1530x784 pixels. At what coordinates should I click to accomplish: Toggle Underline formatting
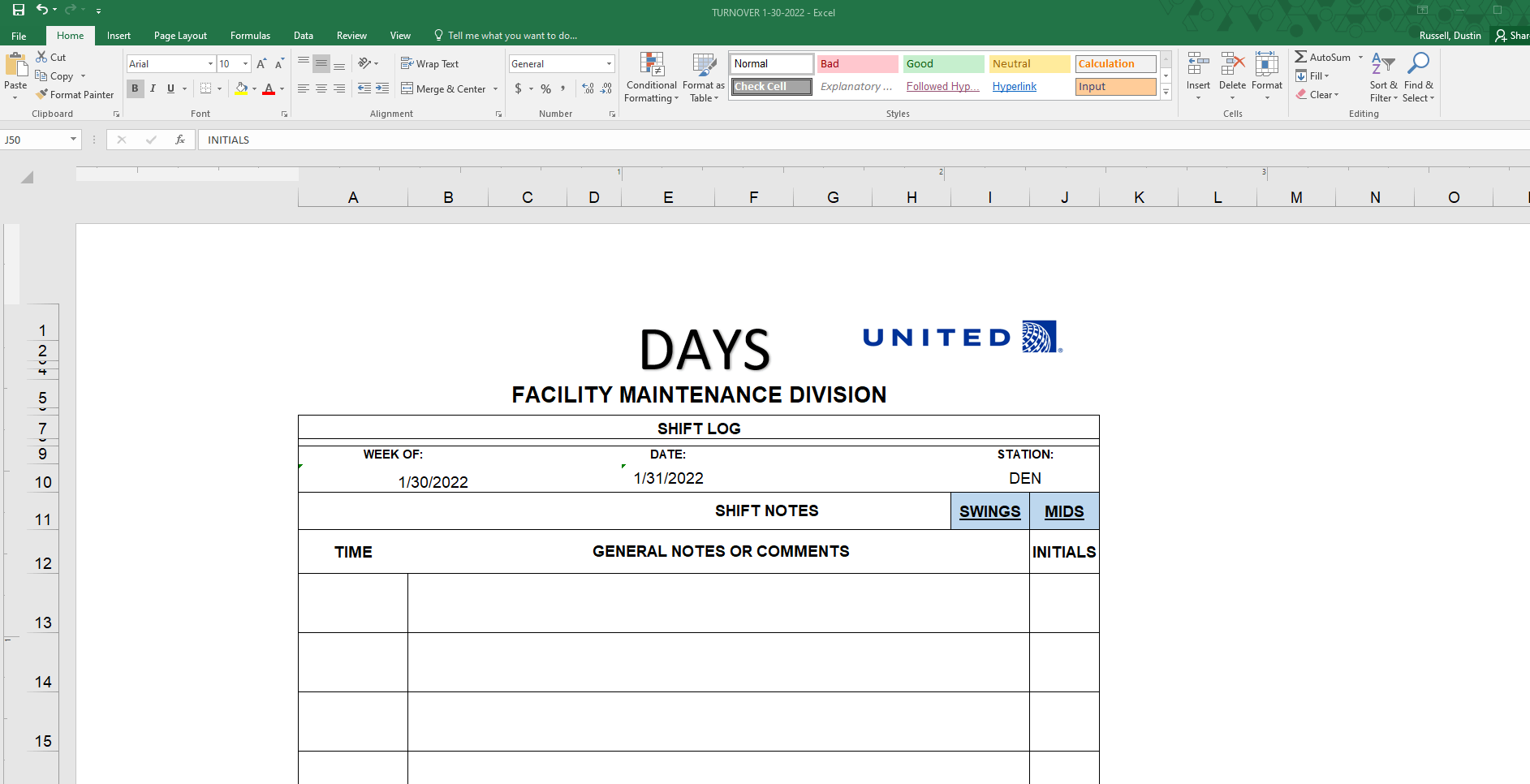pyautogui.click(x=170, y=88)
